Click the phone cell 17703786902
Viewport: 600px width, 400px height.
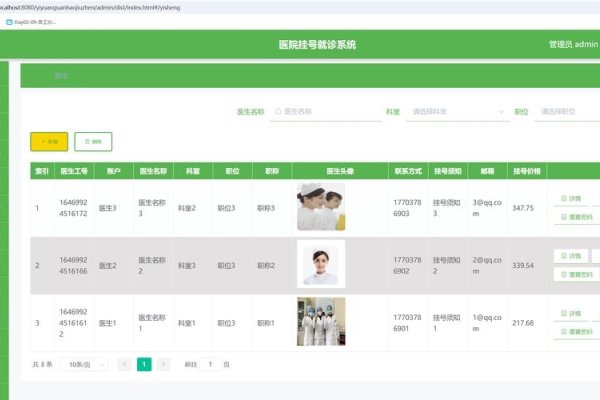[x=407, y=265]
